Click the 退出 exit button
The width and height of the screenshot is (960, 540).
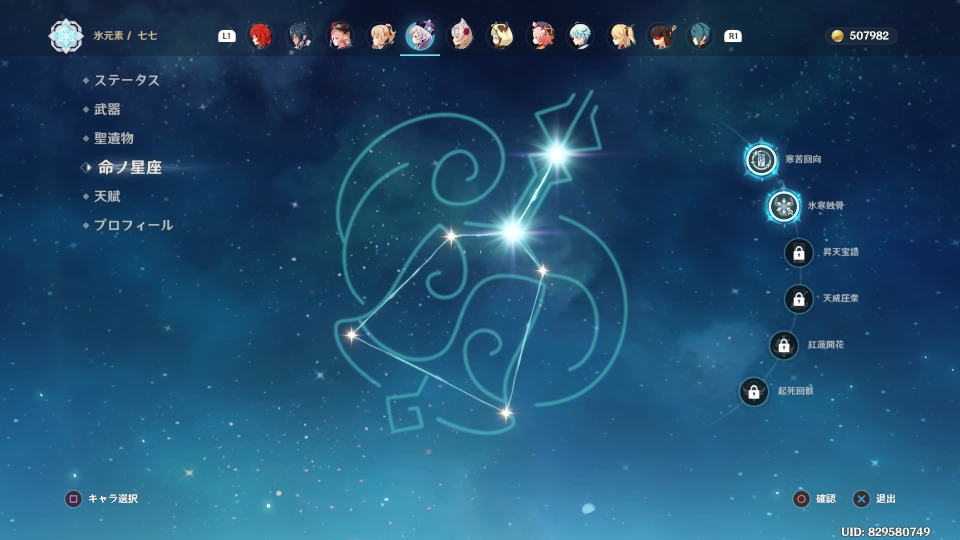[x=874, y=499]
